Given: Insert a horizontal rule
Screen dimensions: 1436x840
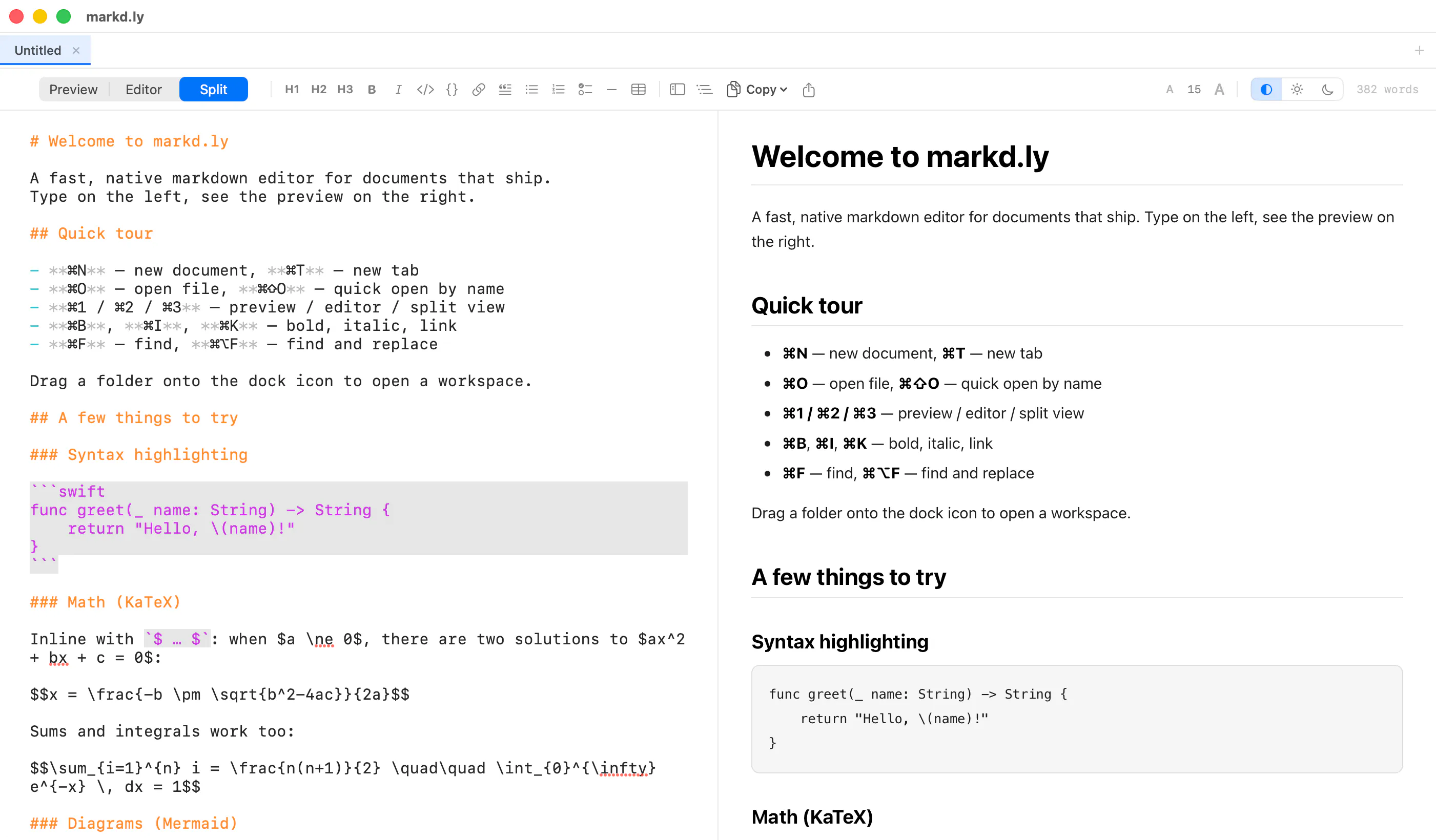Looking at the screenshot, I should (x=611, y=90).
